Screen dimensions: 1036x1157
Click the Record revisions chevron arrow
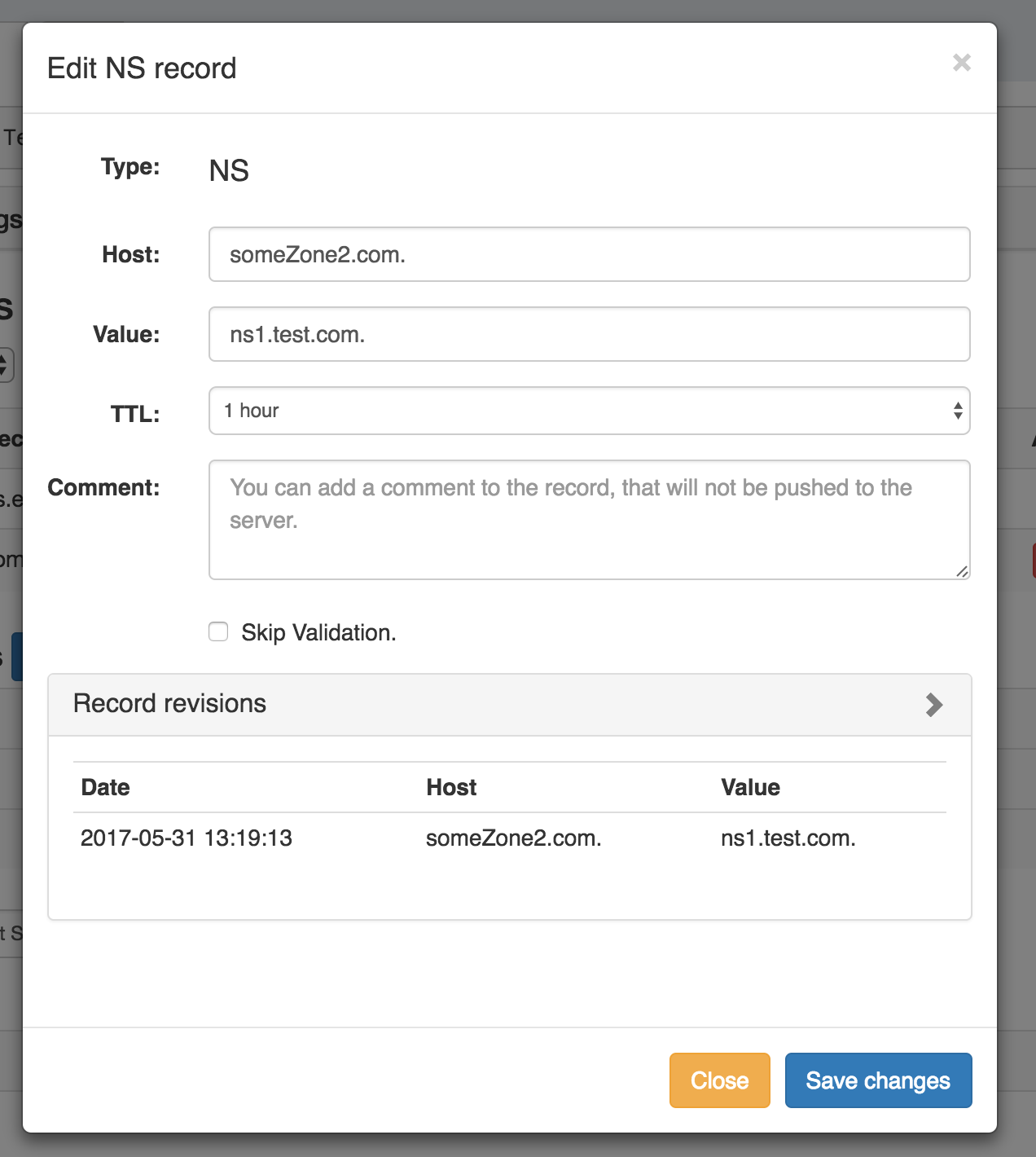934,705
